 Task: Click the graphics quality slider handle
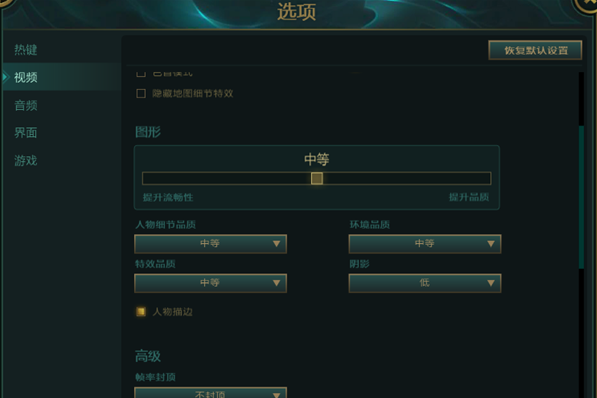point(317,178)
